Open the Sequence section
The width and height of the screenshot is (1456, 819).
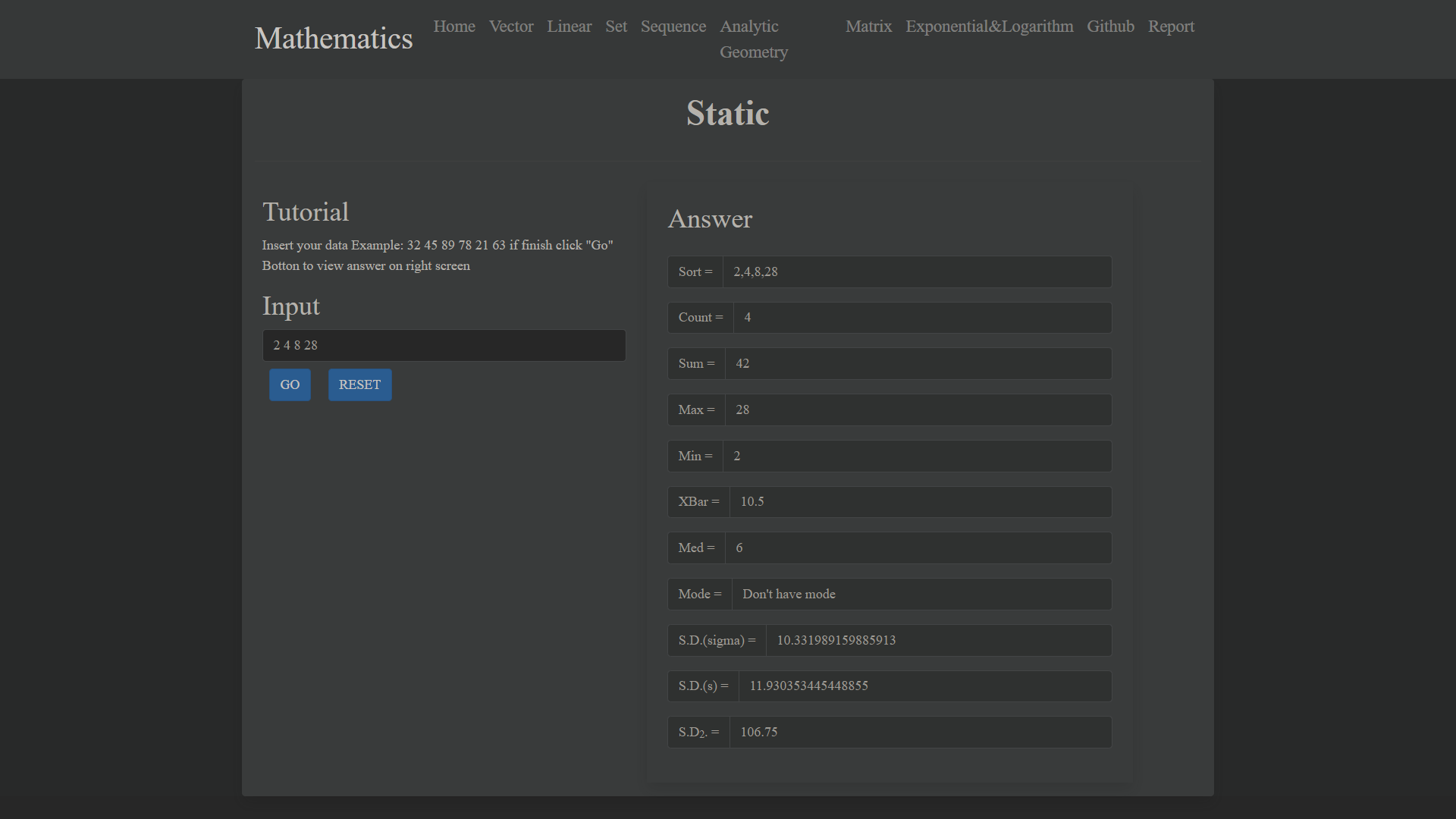coord(673,26)
